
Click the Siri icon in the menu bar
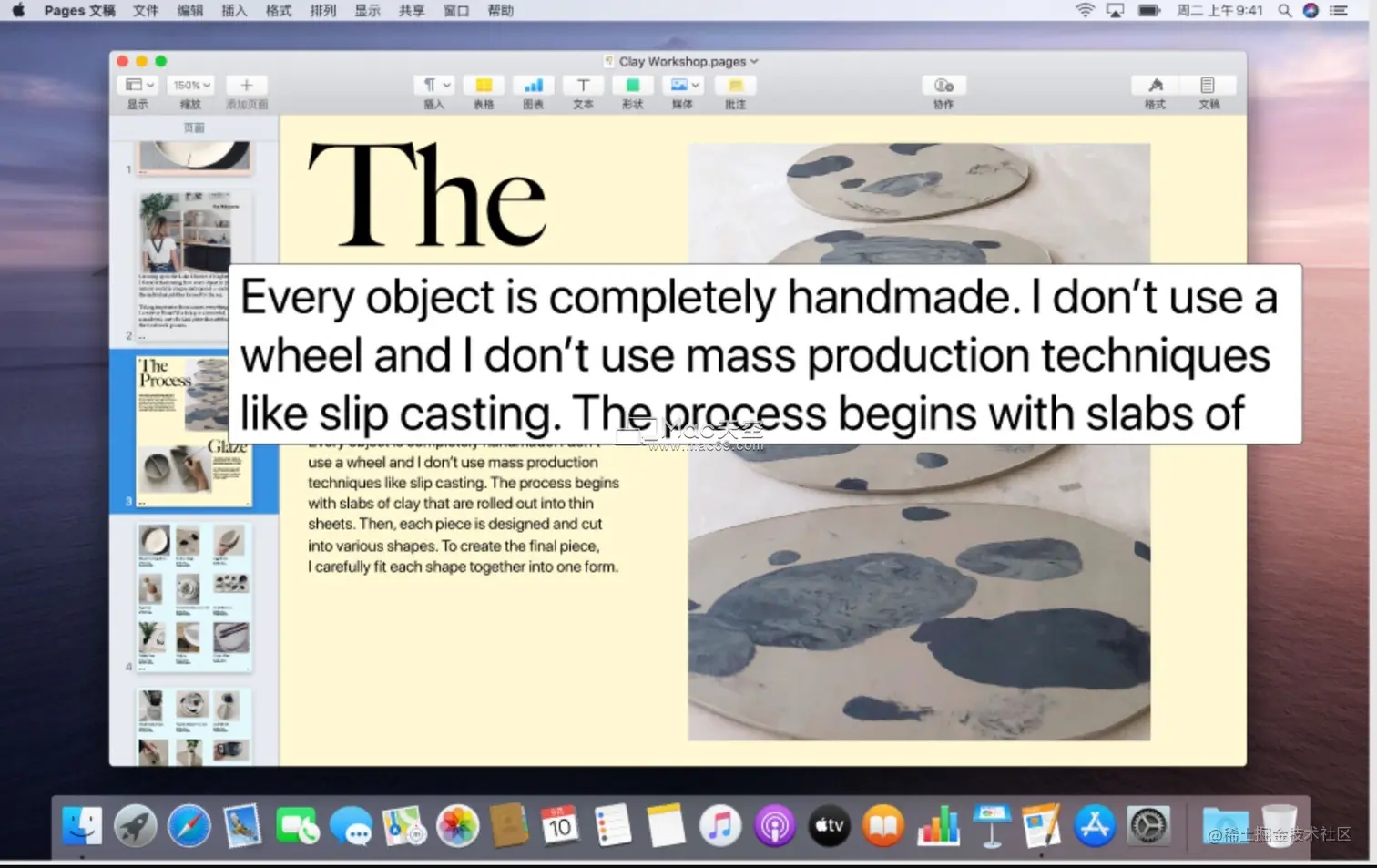[x=1311, y=10]
